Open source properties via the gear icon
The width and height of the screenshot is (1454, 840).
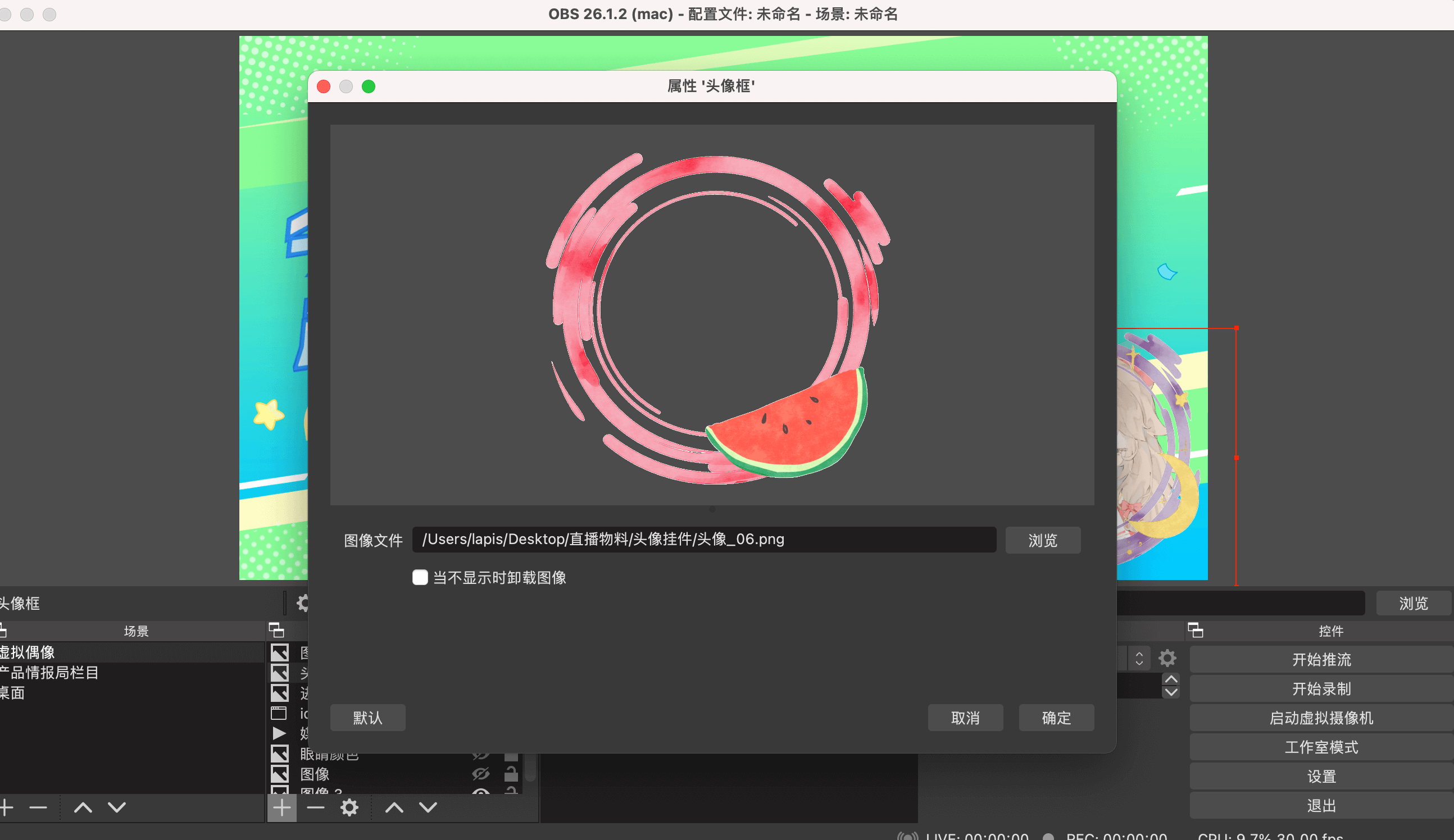[349, 808]
